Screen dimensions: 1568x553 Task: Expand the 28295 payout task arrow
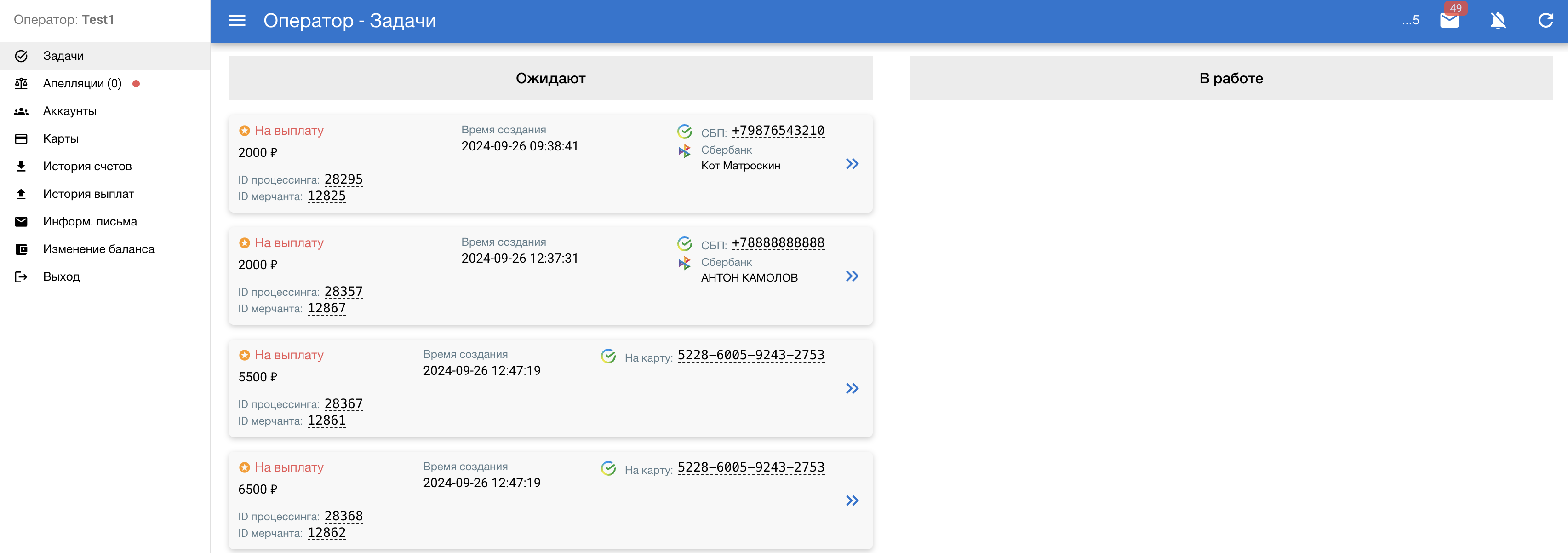[852, 164]
